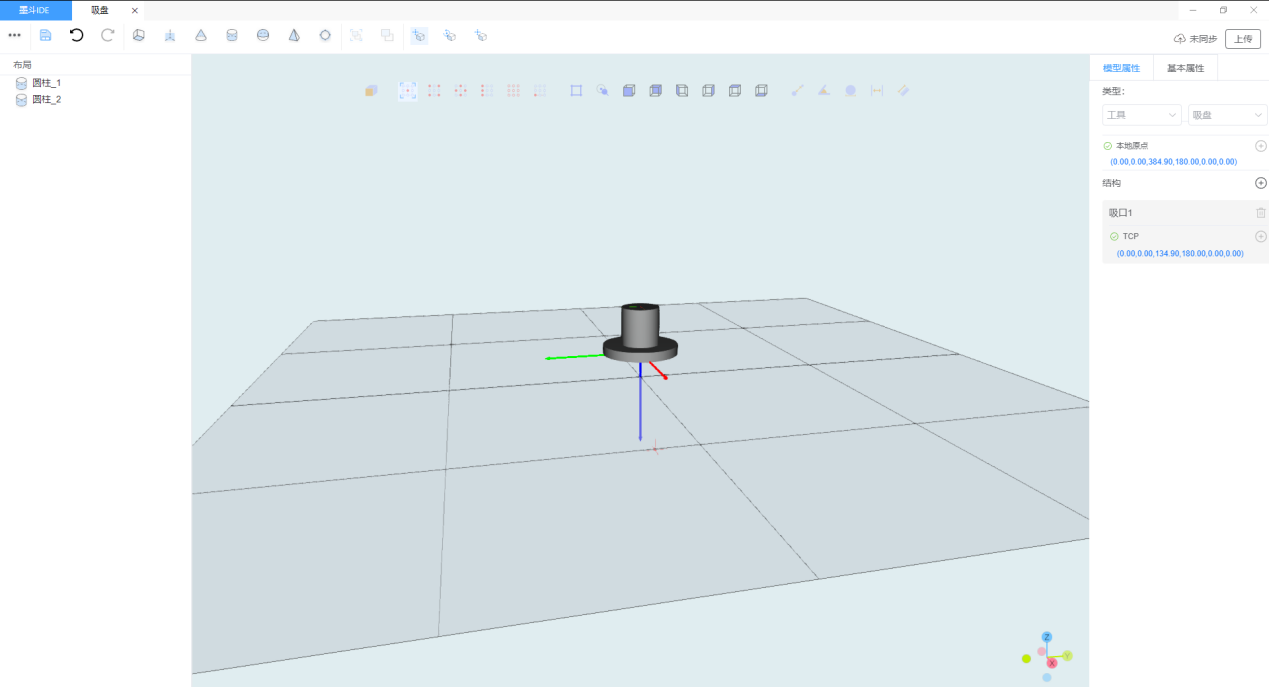Click the plus icon beside 结构

coord(1260,183)
